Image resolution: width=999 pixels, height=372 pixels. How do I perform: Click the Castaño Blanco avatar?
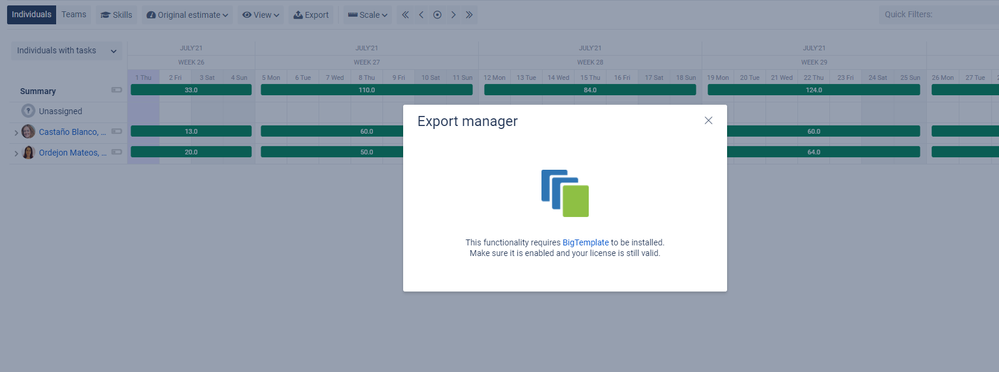28,132
